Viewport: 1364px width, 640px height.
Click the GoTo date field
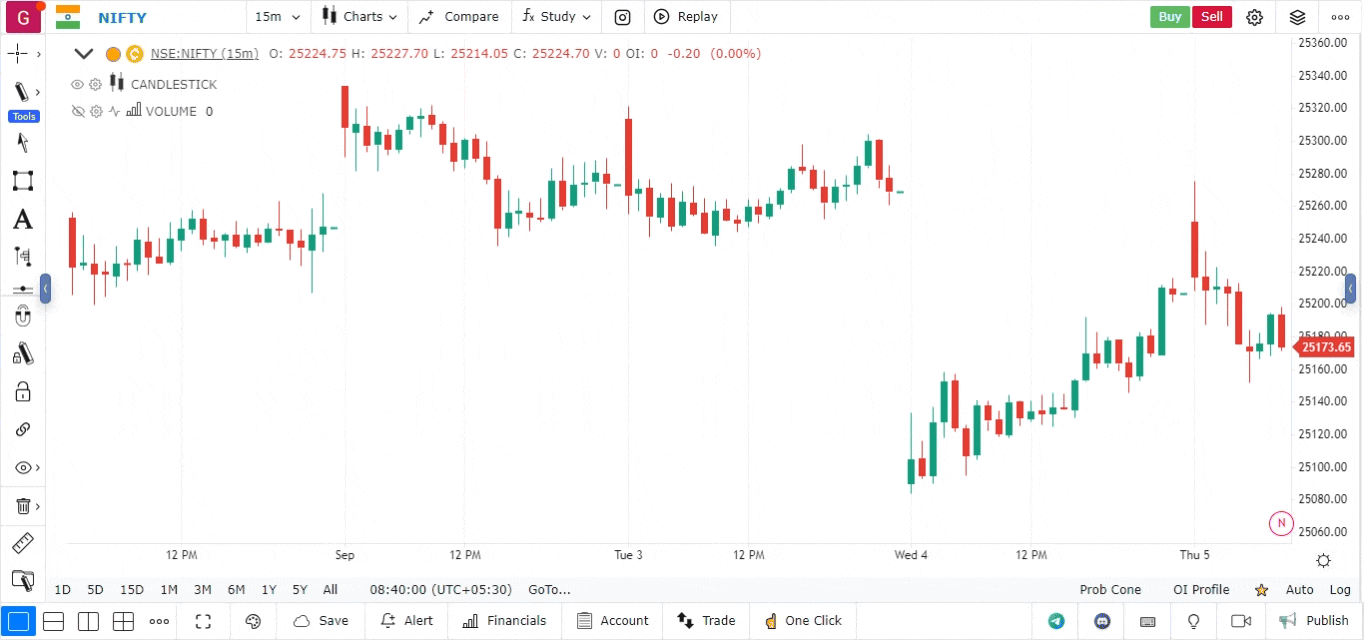(549, 590)
